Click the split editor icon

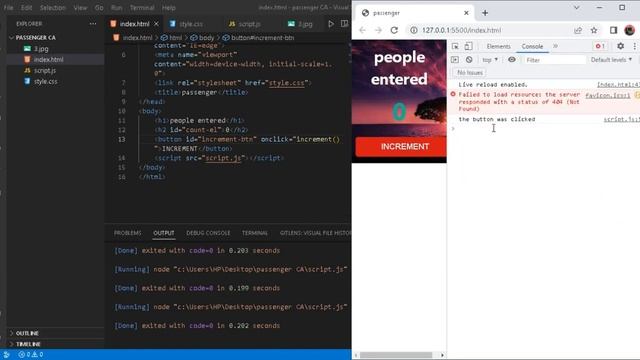pos(344,24)
